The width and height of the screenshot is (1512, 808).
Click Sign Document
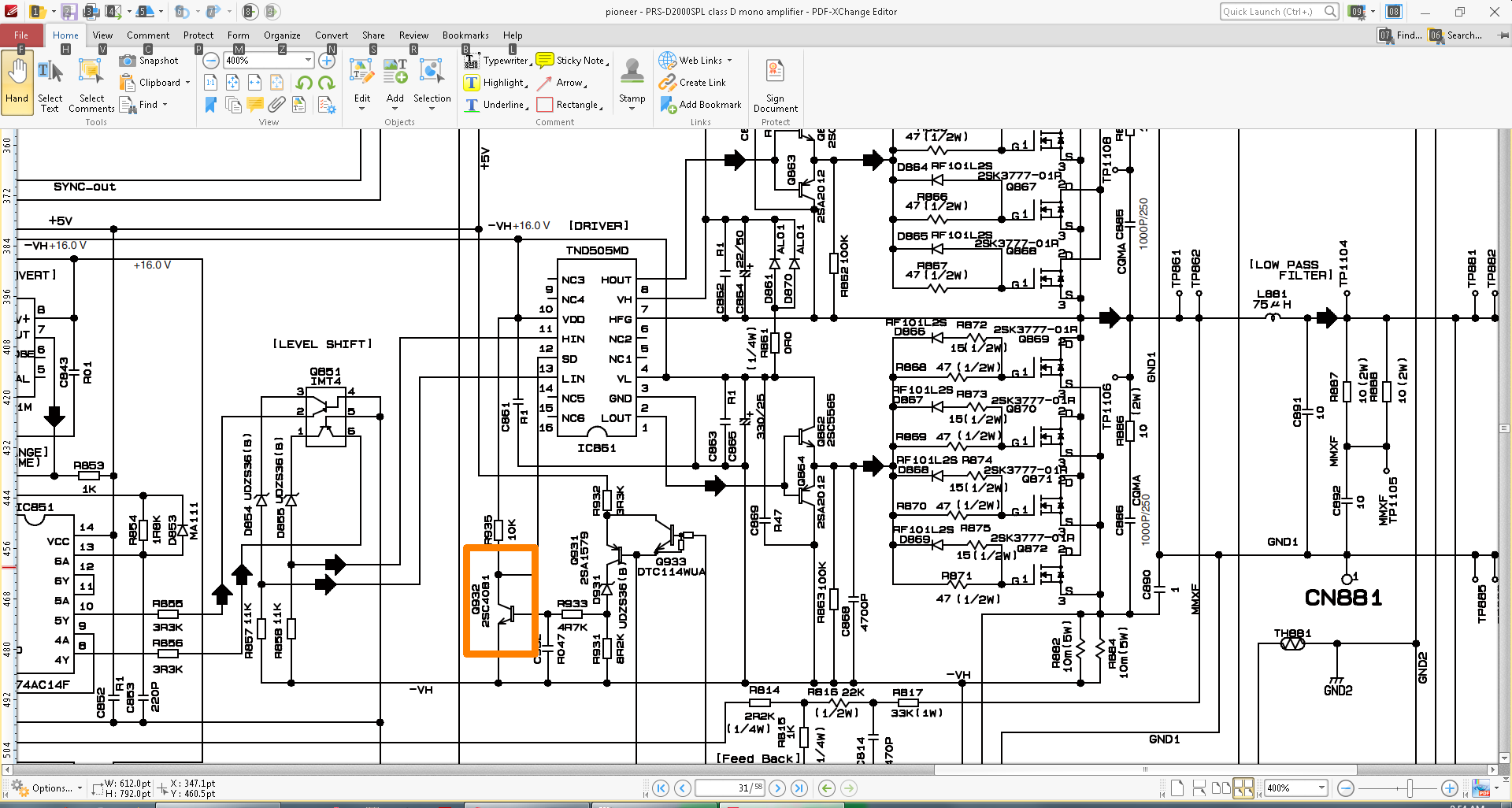pos(775,85)
